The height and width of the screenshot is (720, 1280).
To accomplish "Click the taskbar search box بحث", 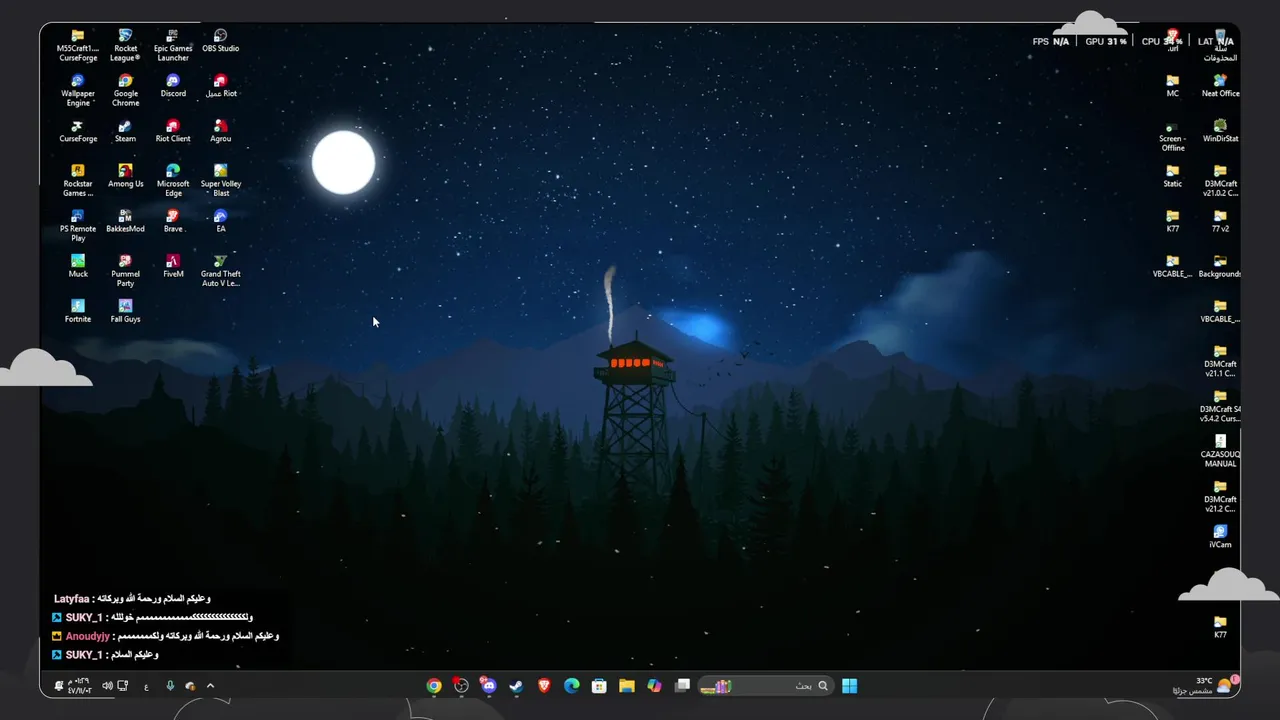I will click(x=765, y=686).
